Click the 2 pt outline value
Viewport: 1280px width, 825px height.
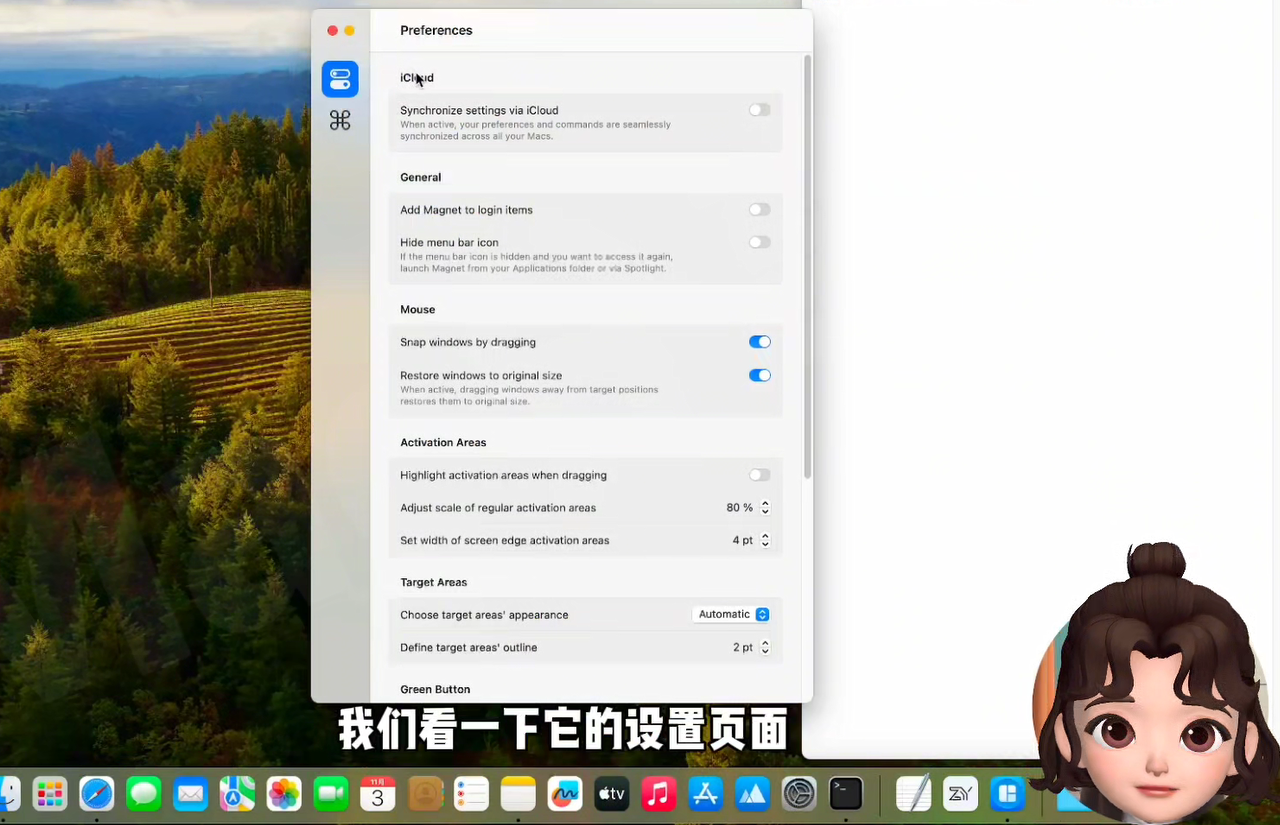coord(742,647)
